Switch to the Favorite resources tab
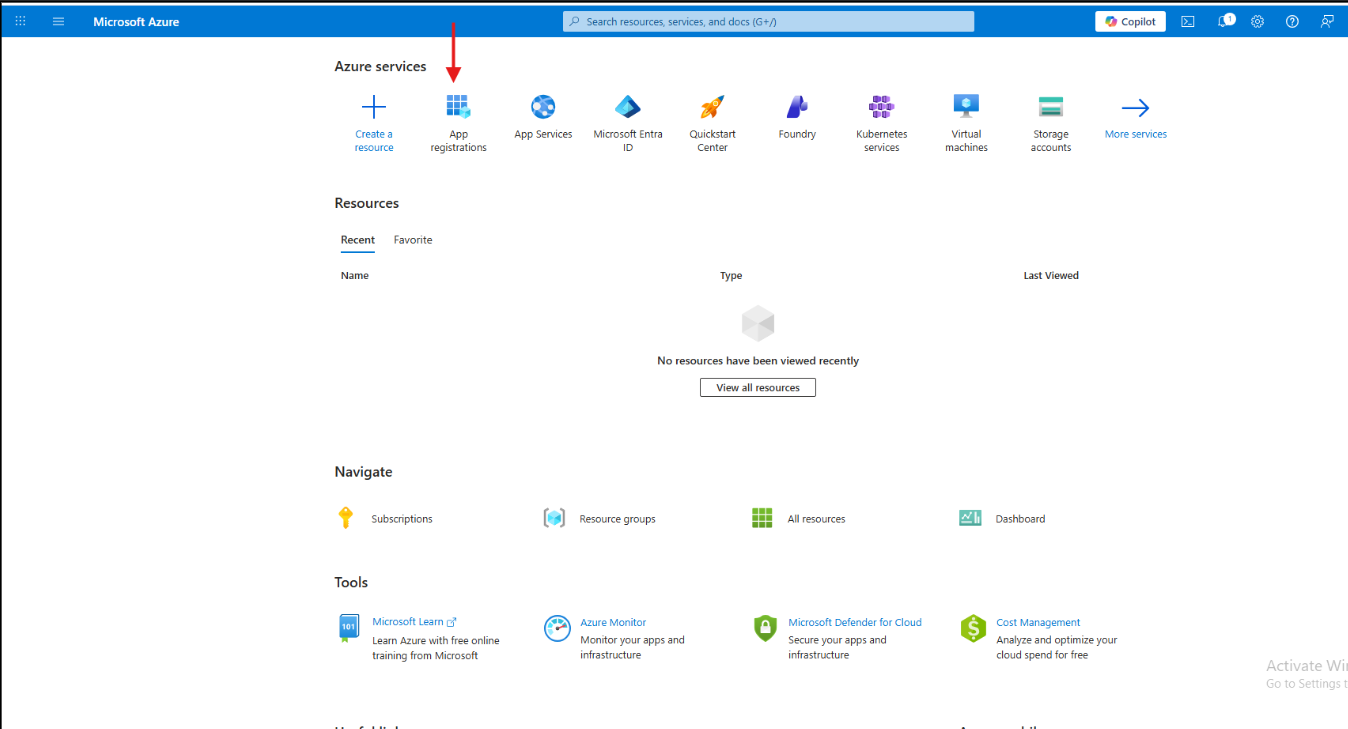1348x729 pixels. 413,240
